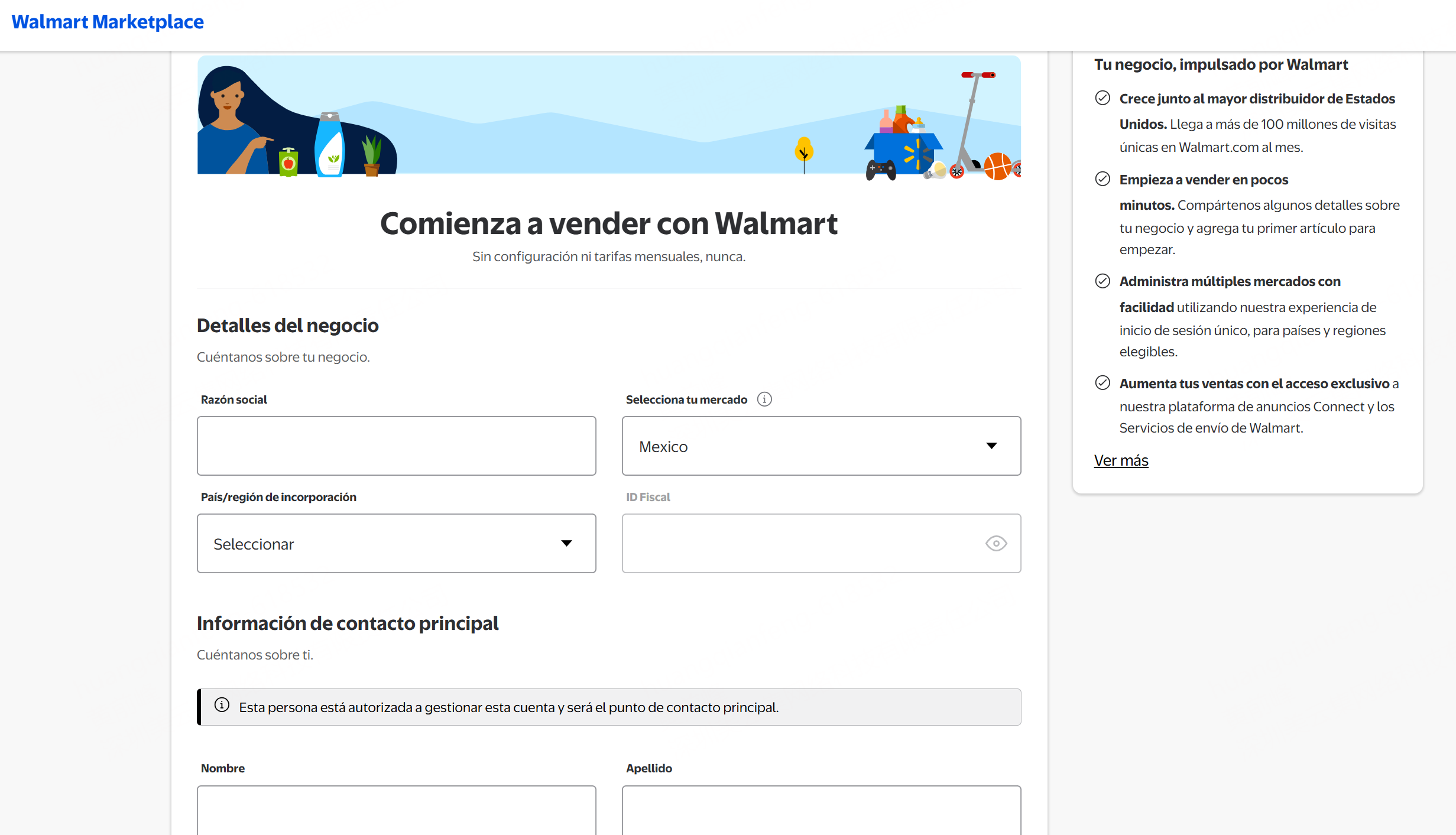The height and width of the screenshot is (835, 1456).
Task: Click the checkmark icon beside Crece junto al mayor distribuidor
Action: point(1103,98)
